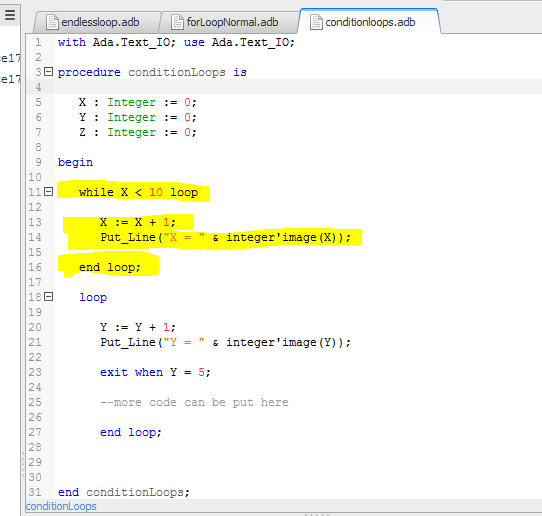Click line number 31 in the gutter
This screenshot has height=516, width=542.
tap(35, 492)
